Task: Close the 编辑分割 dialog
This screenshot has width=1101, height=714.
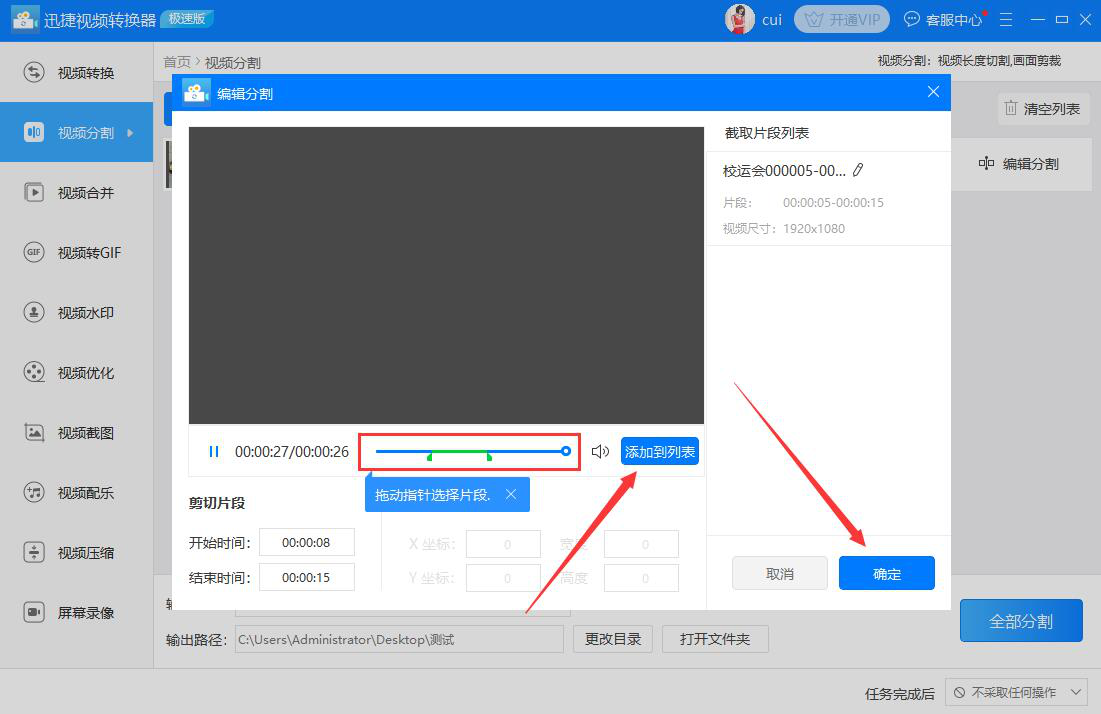Action: [x=933, y=92]
